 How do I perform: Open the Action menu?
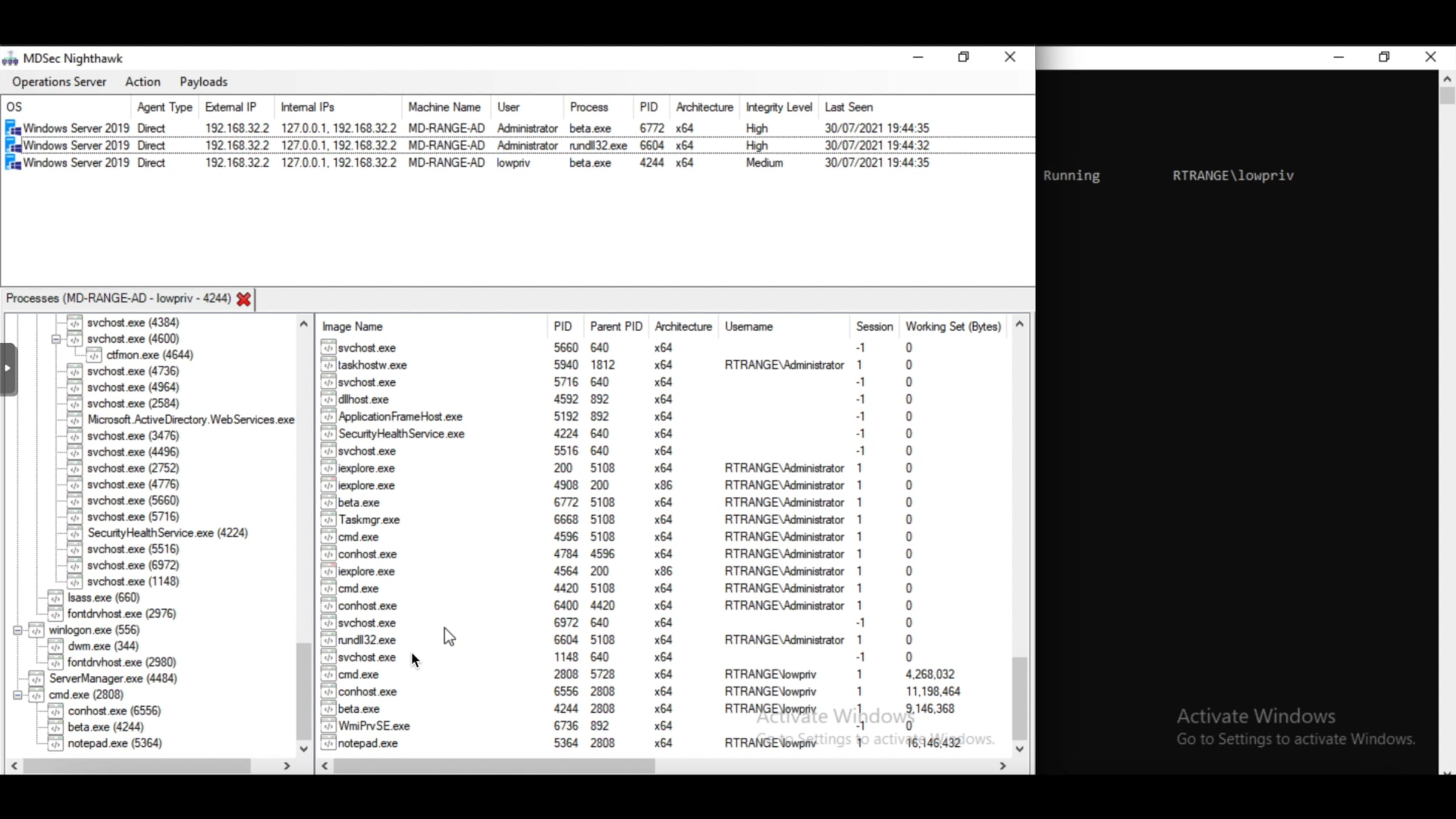click(x=143, y=82)
